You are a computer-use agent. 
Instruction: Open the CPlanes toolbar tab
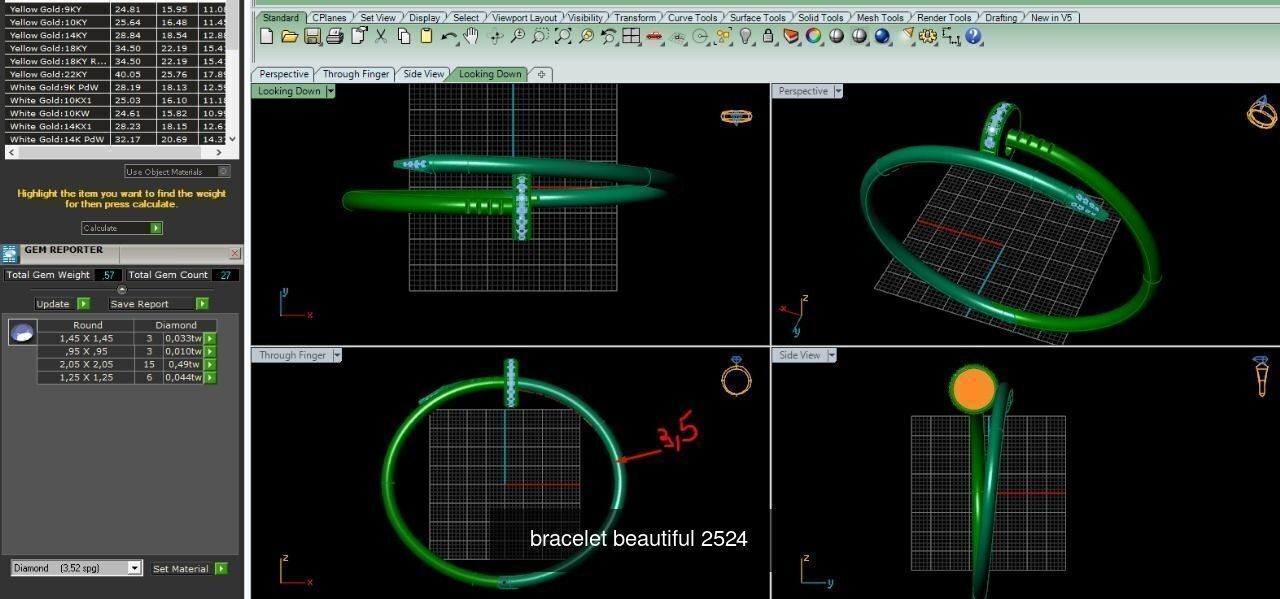(329, 17)
